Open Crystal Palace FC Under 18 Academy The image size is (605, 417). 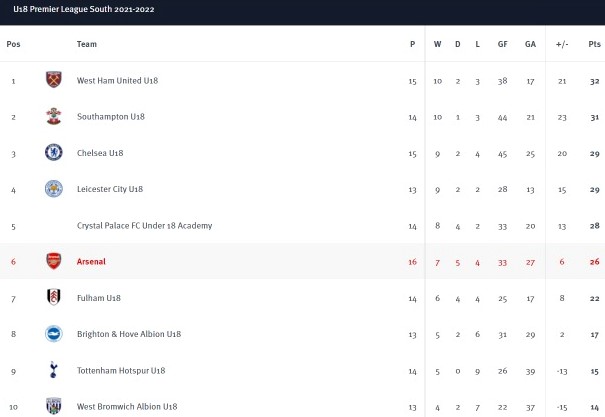(144, 226)
